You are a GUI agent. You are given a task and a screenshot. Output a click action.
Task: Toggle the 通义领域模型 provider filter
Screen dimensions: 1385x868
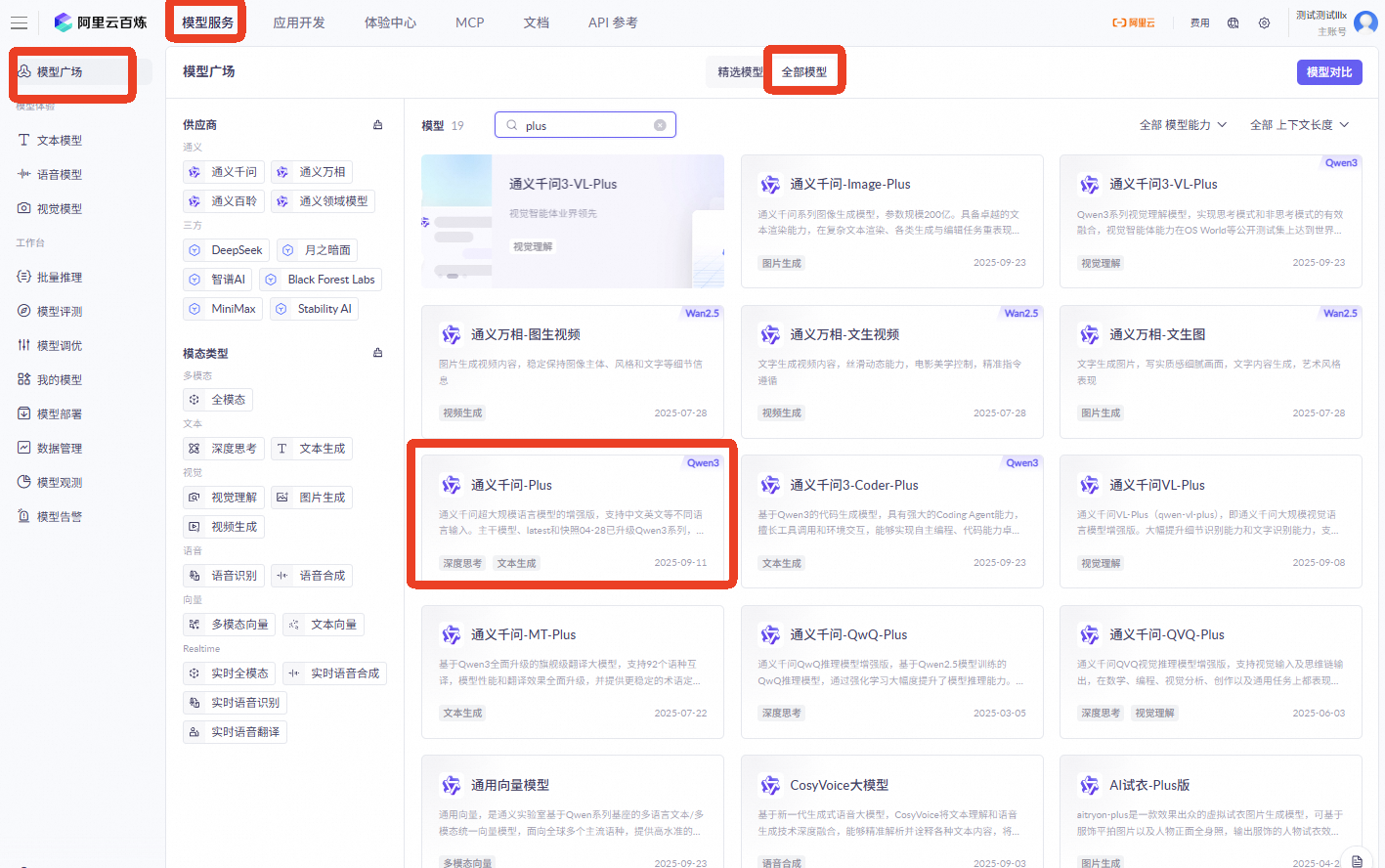323,201
